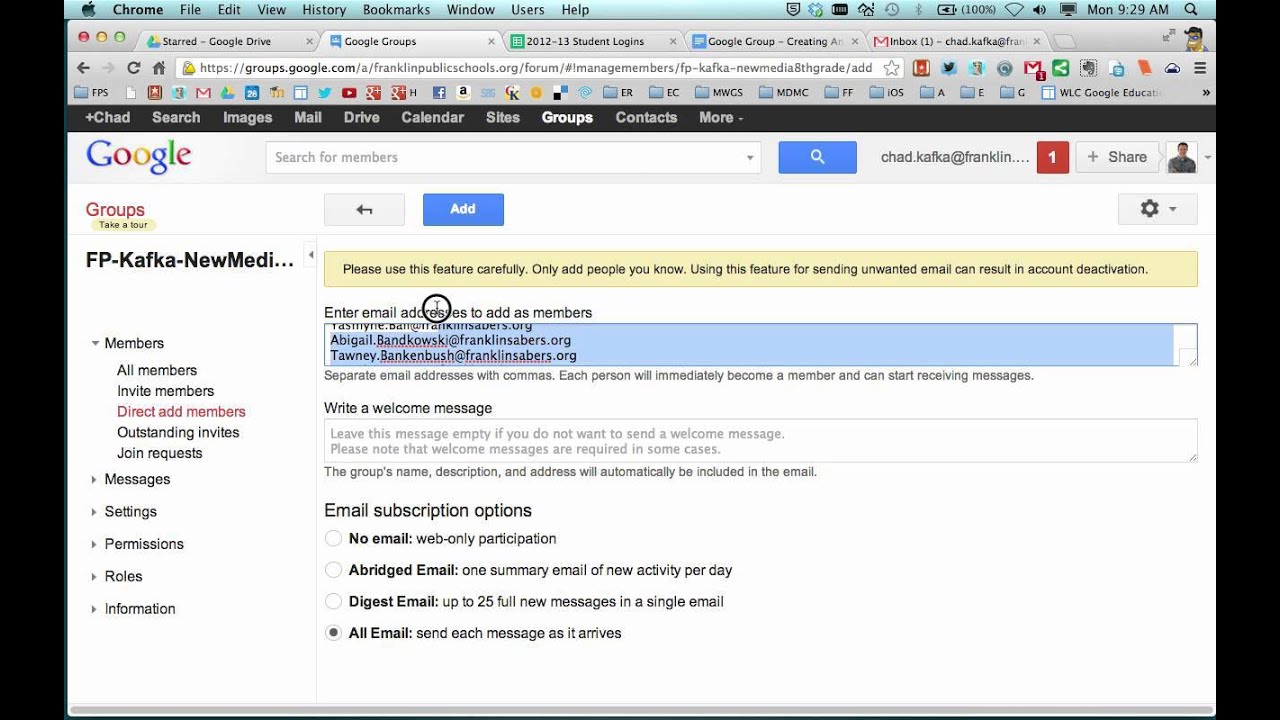This screenshot has width=1280, height=720.
Task: Open the Bookmarks menu in Chrome
Action: (397, 10)
